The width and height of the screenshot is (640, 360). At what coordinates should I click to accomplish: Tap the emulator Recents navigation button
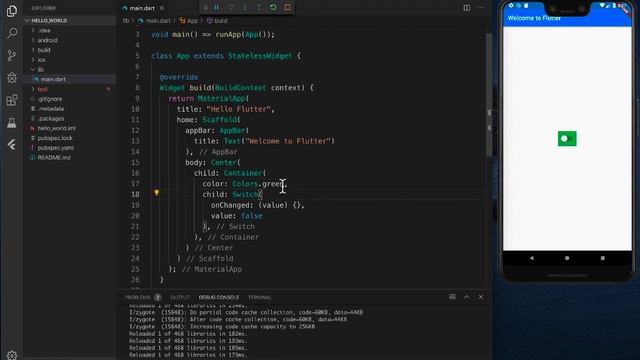point(602,258)
